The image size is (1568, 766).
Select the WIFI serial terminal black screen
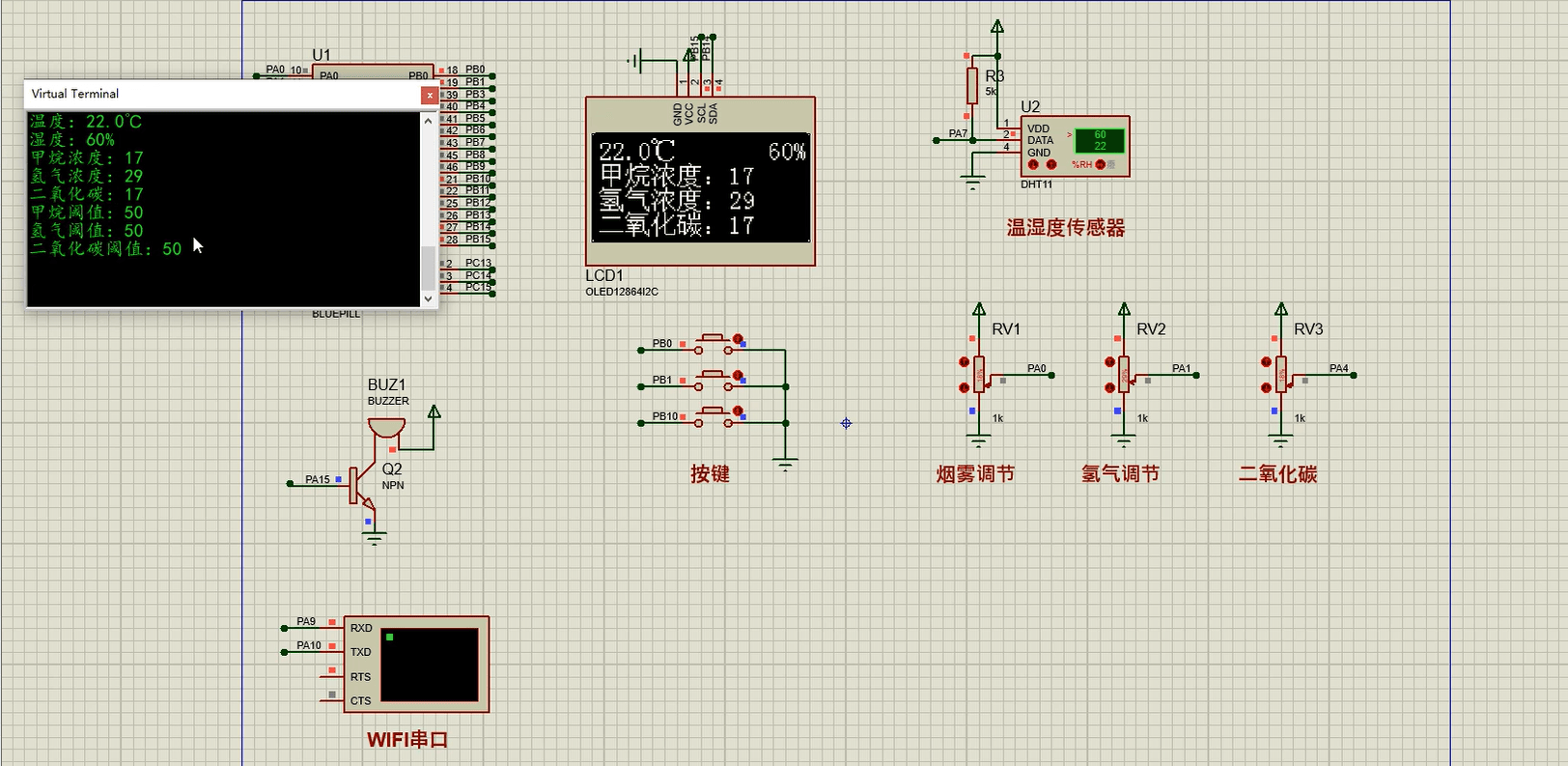[430, 665]
